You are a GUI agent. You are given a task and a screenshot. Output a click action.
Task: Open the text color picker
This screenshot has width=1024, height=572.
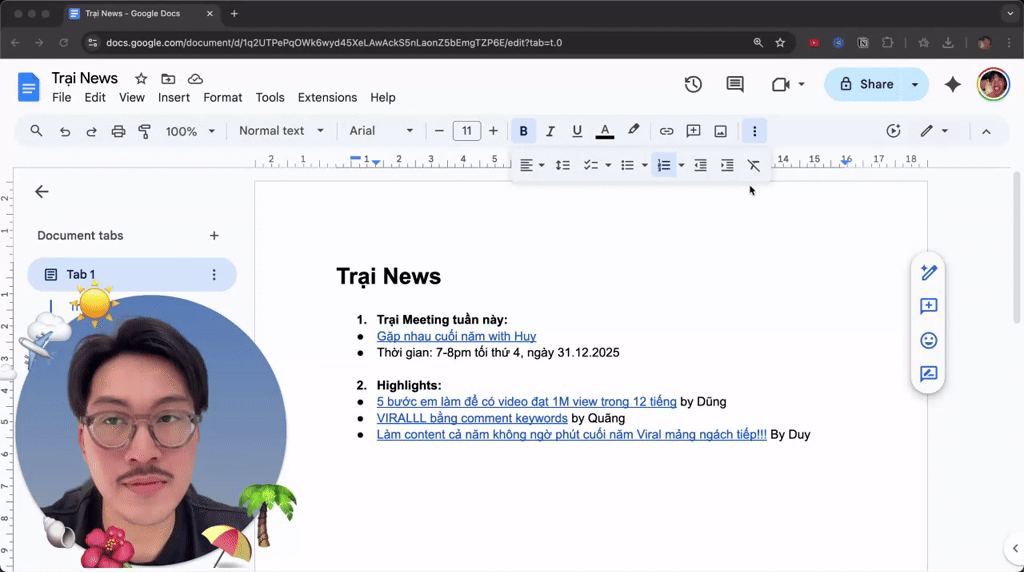[x=605, y=131]
